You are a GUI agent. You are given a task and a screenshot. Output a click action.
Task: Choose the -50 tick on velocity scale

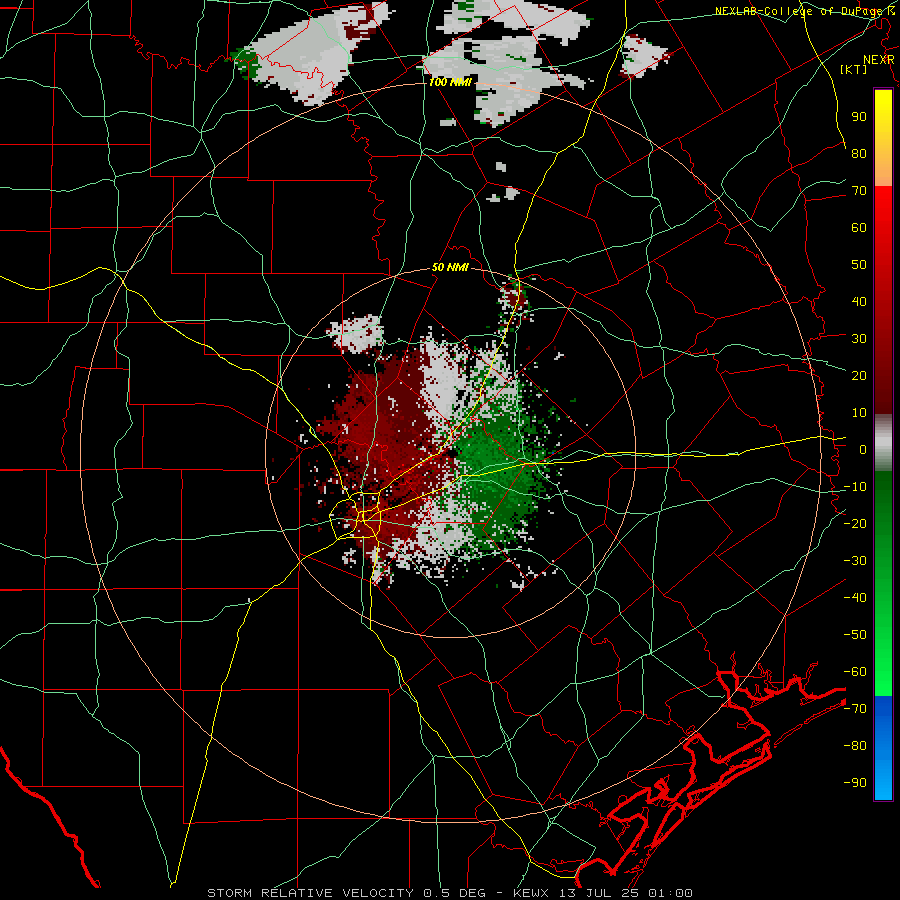pos(855,634)
